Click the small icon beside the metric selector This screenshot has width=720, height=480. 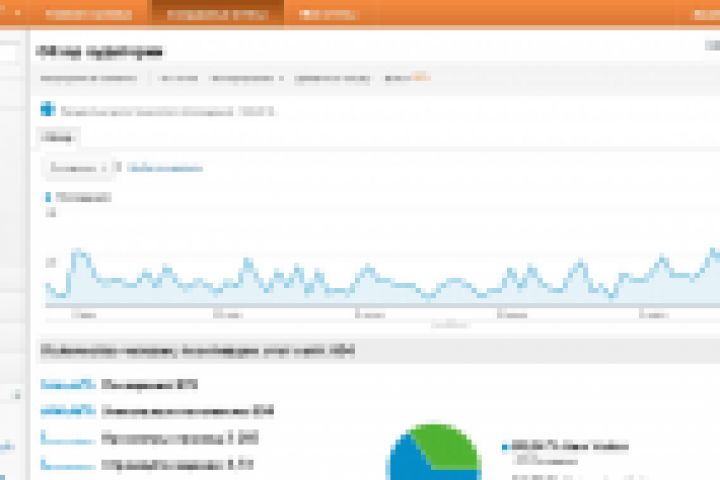[x=118, y=167]
